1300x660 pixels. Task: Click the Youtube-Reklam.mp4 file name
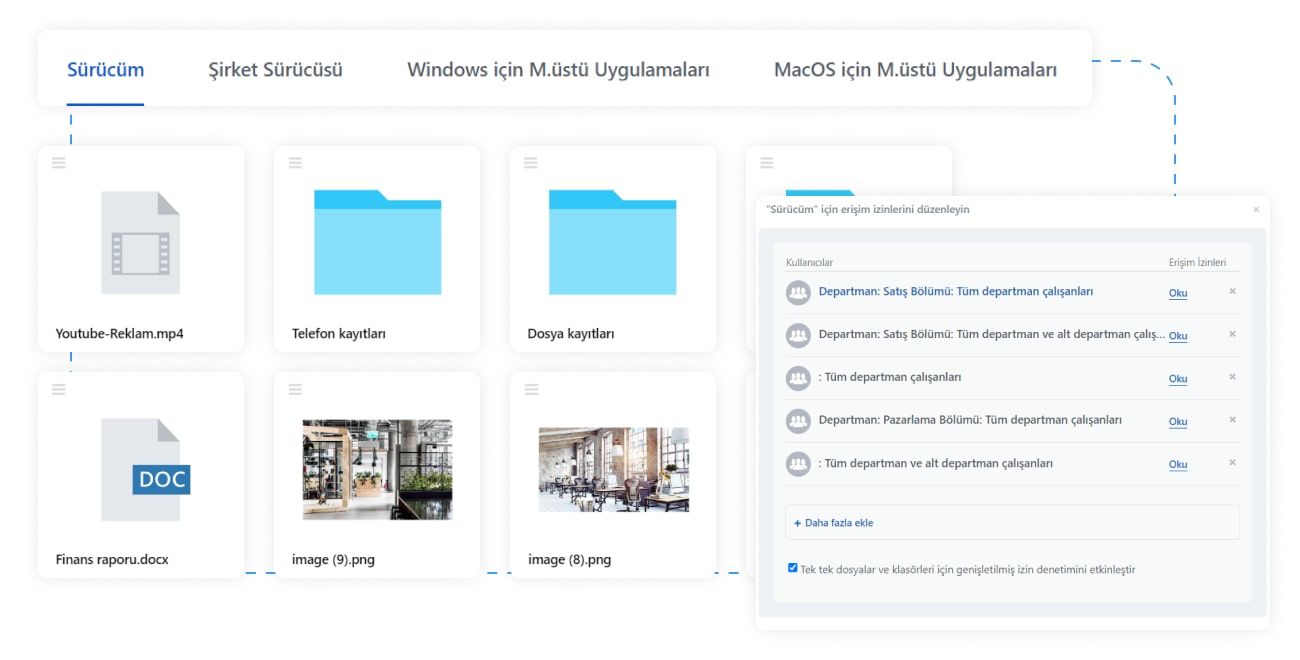click(x=119, y=334)
